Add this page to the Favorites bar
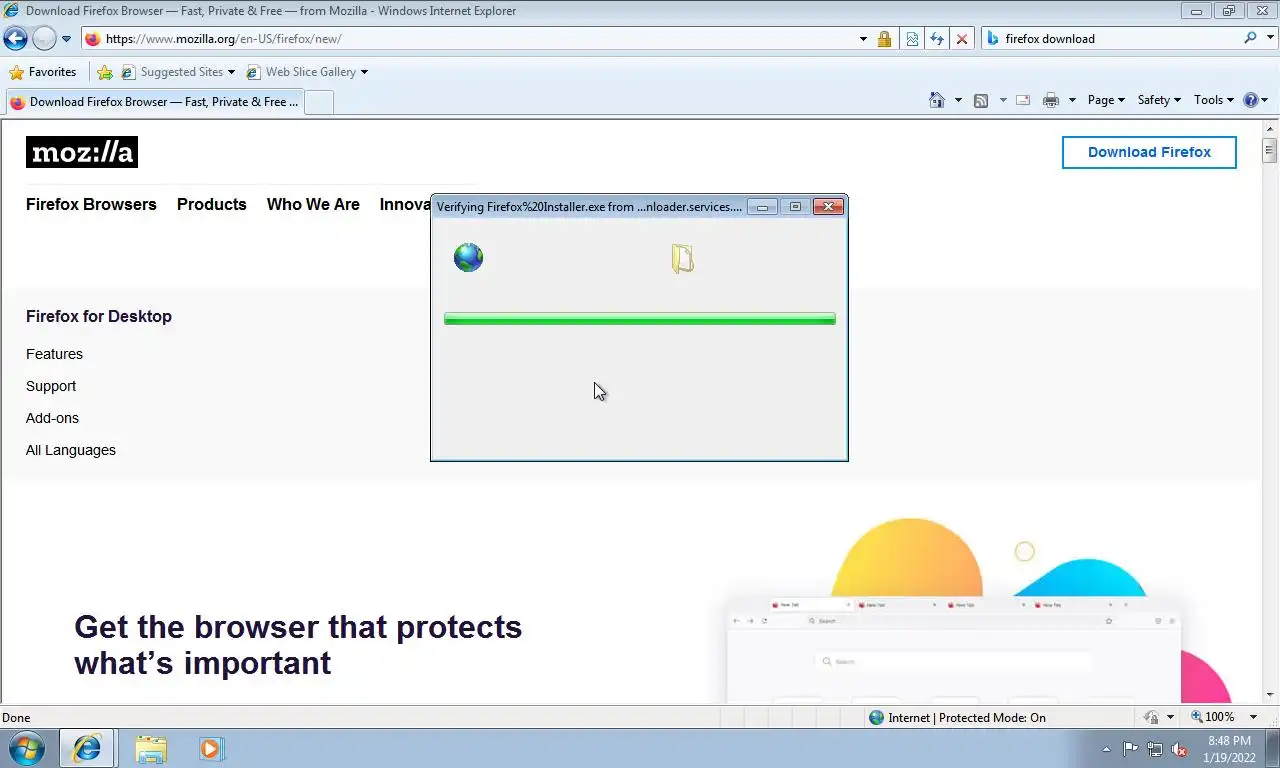 click(x=105, y=72)
